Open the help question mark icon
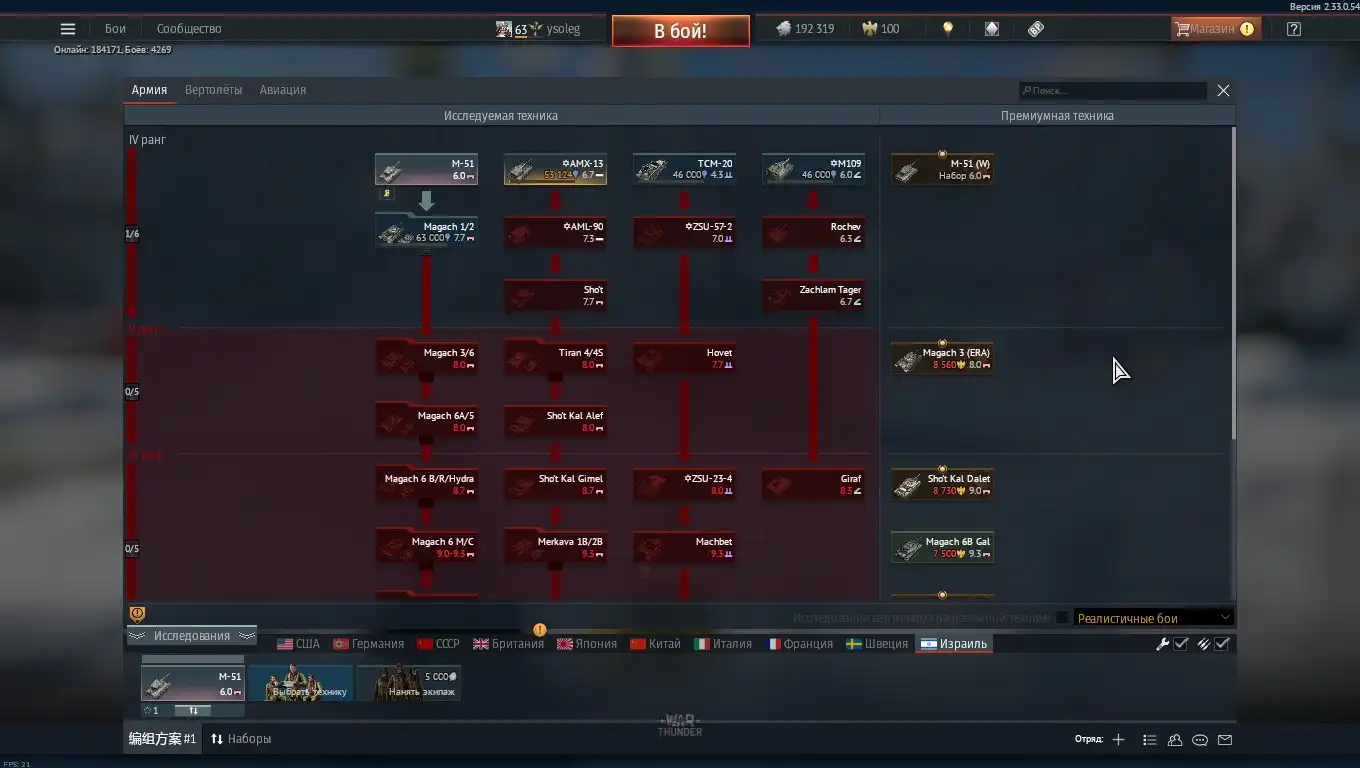 (x=1294, y=29)
